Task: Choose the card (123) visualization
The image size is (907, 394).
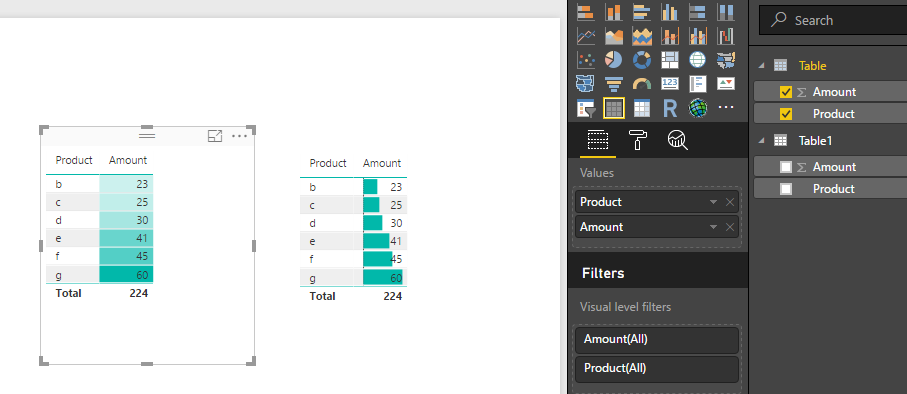Action: [670, 83]
